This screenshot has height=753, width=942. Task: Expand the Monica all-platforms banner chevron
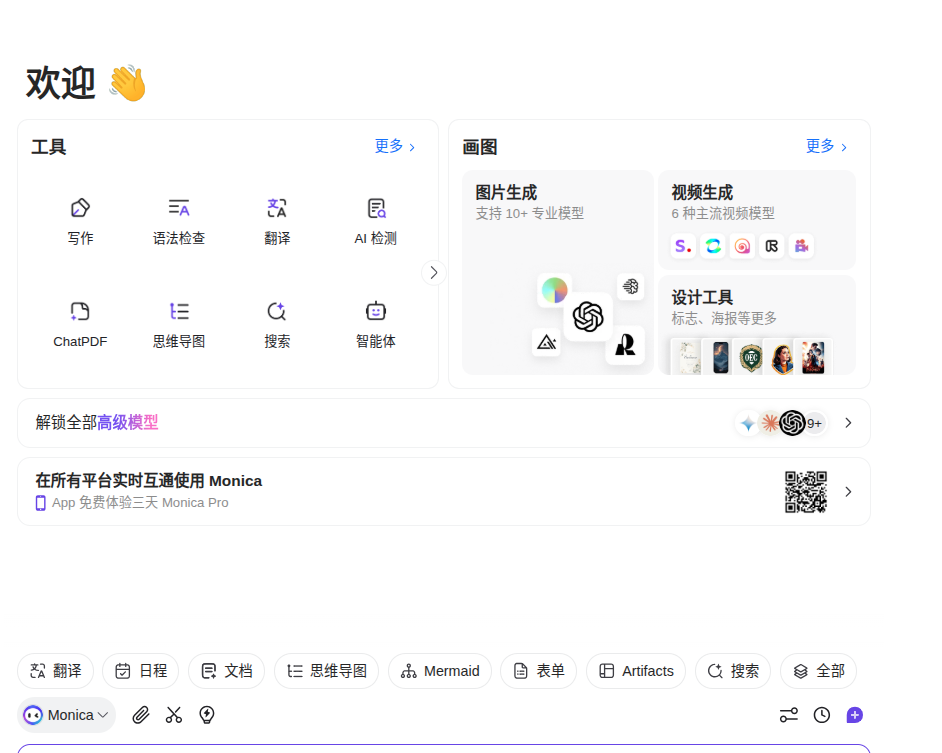click(848, 492)
